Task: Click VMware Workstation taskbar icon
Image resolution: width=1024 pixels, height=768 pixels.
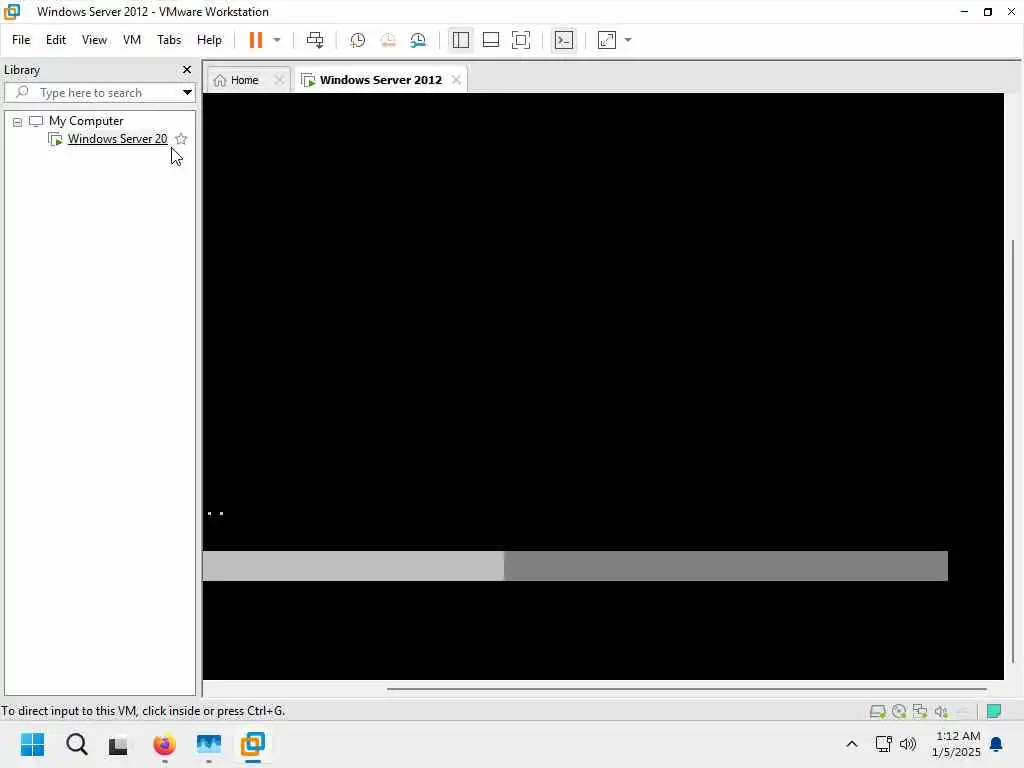Action: tap(253, 744)
